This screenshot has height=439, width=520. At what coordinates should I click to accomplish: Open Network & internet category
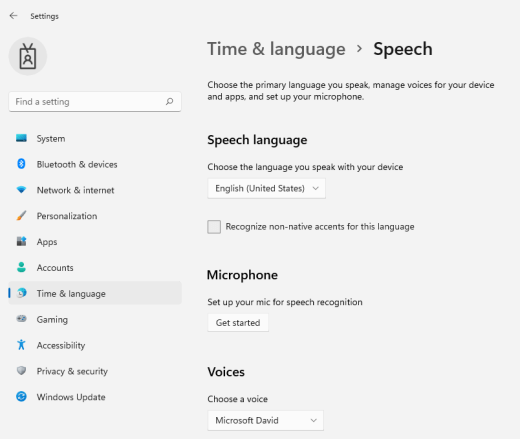[x=95, y=190]
